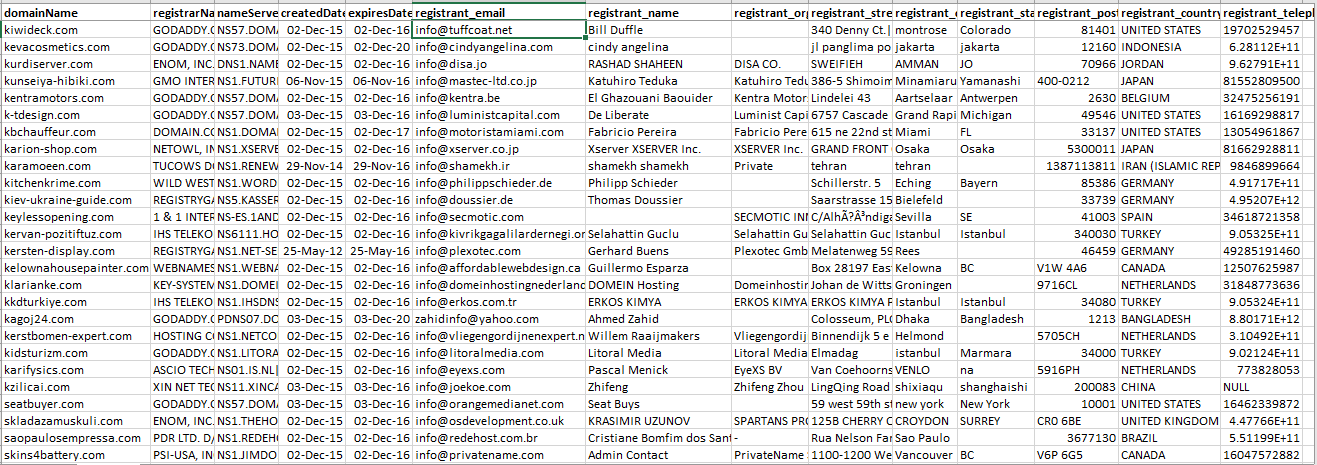Select info@cindyangelina.com email cell

point(498,47)
